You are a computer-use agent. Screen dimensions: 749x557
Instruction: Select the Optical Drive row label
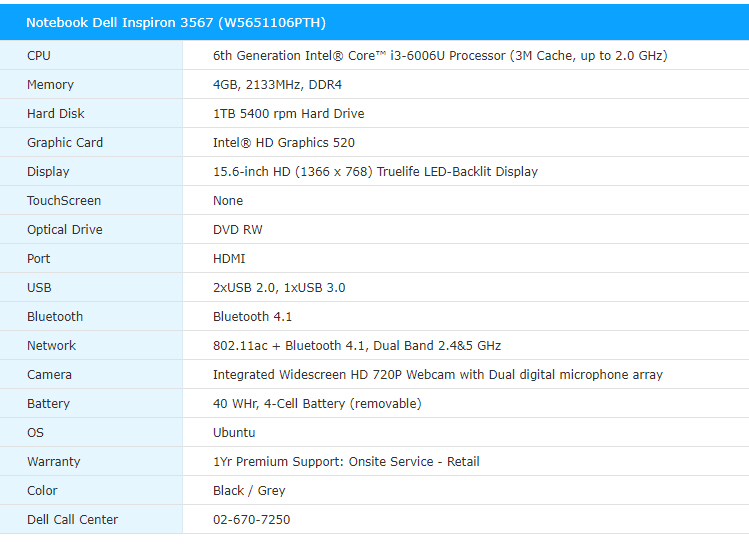64,230
